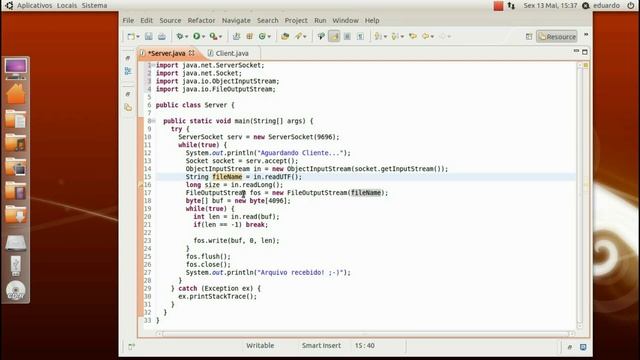
Task: Open the Project menu
Action: point(296,20)
